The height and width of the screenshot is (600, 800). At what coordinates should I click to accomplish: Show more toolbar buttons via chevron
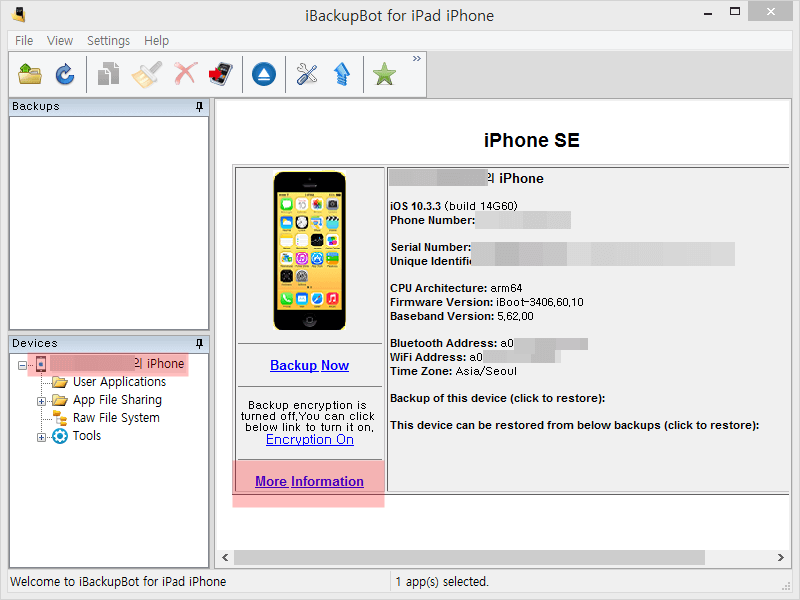pos(417,59)
